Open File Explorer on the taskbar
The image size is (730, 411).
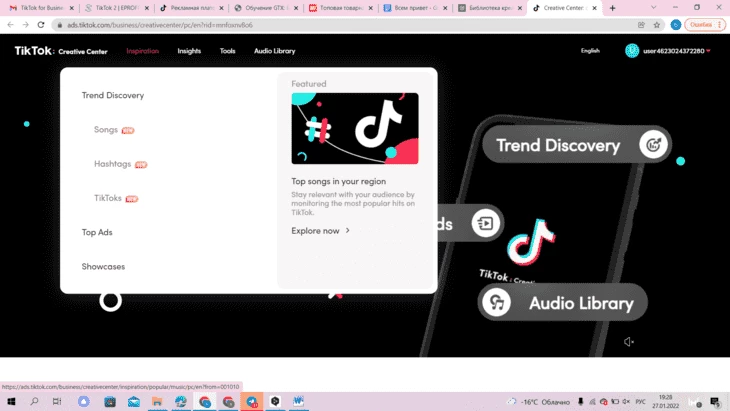(x=157, y=401)
